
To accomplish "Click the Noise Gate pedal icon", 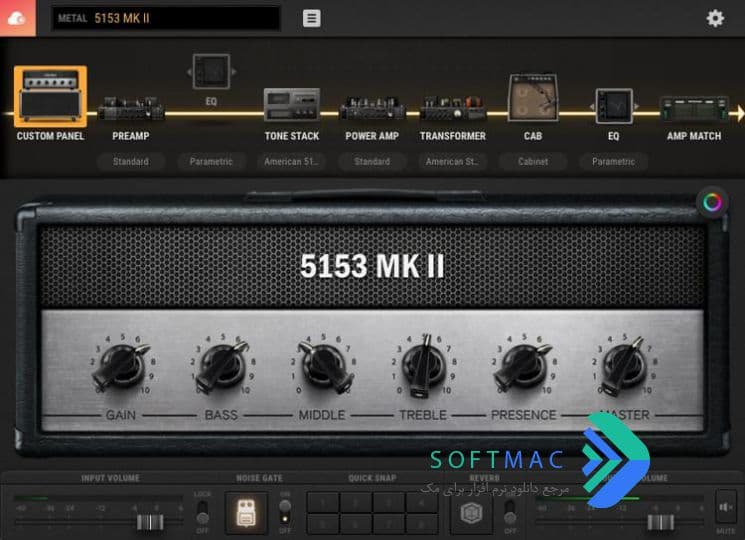I will [x=246, y=513].
